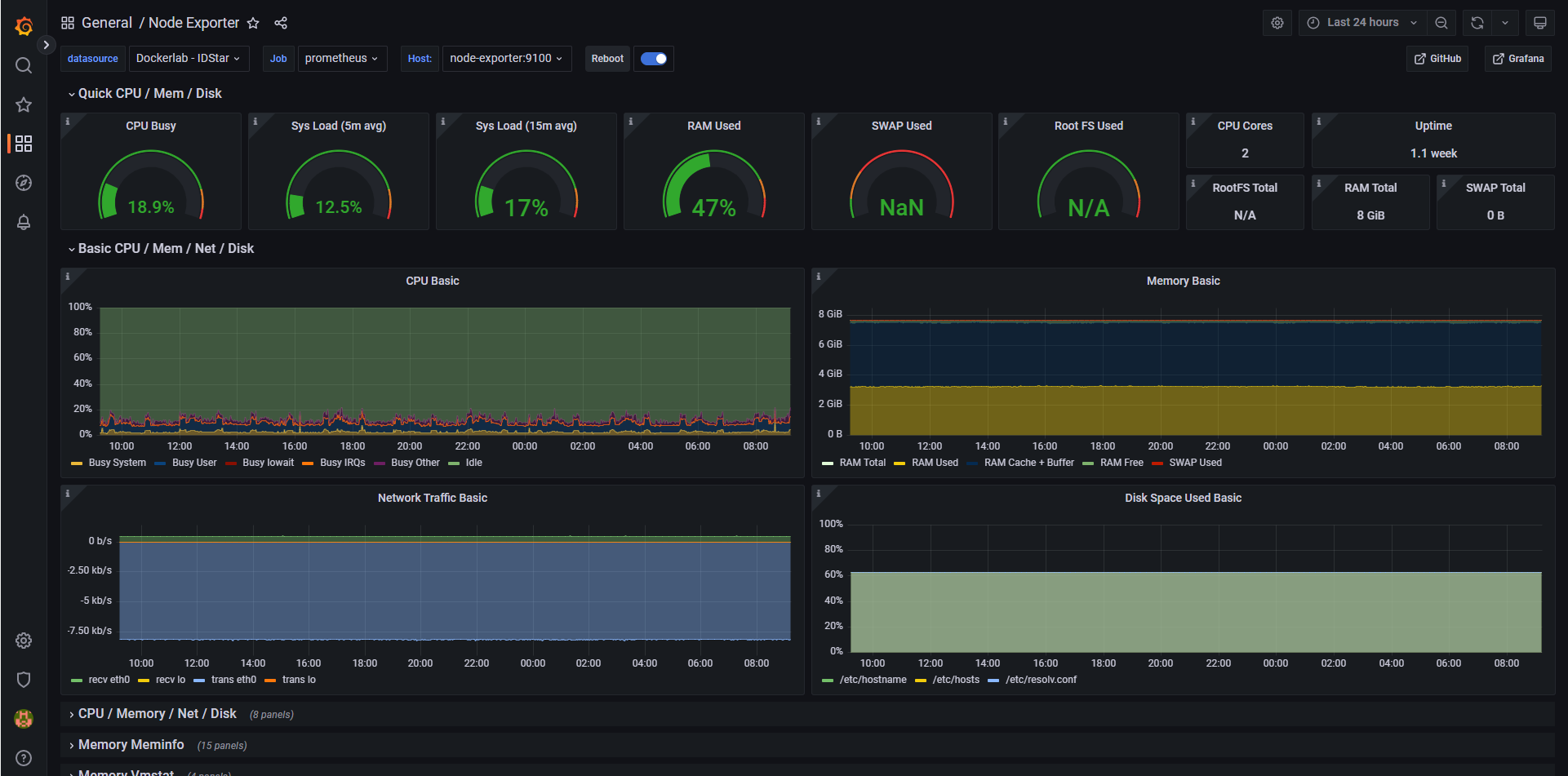Screen dimensions: 1568x776
Task: Open the Configuration gear in sidebar
Action: [24, 641]
